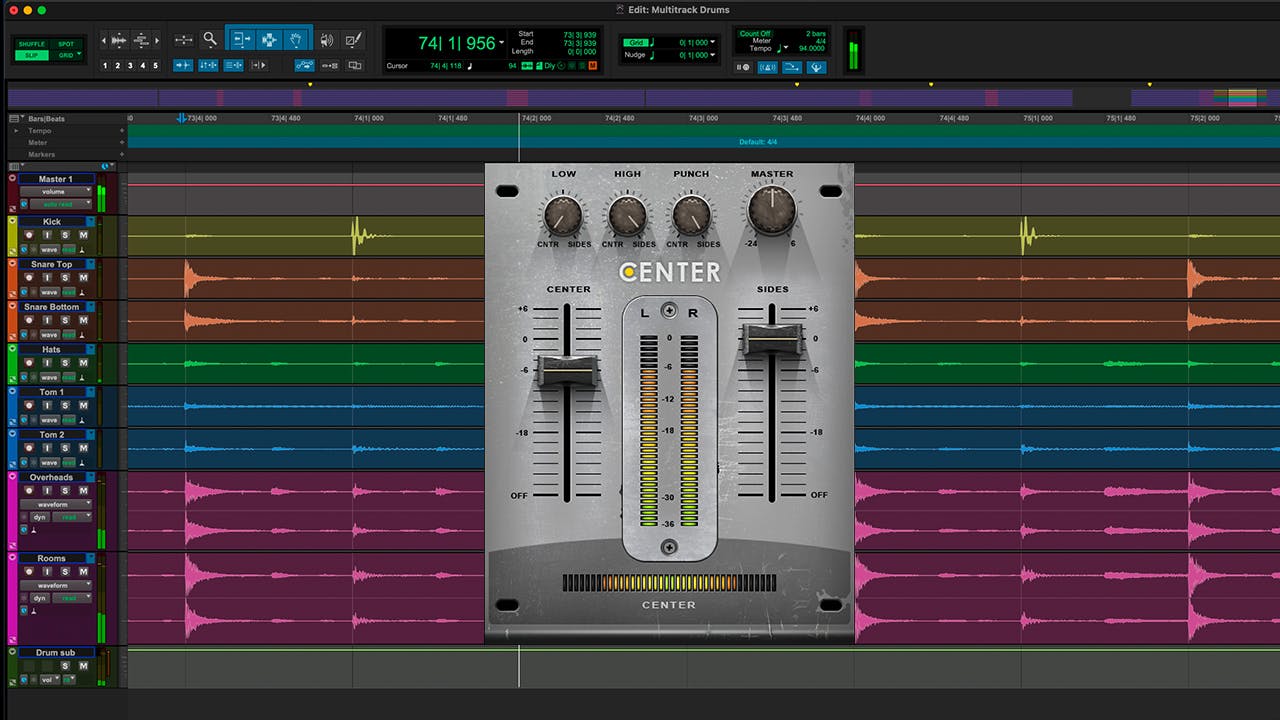The height and width of the screenshot is (720, 1280).
Task: Select the Scrubber speaker tool
Action: coord(327,40)
